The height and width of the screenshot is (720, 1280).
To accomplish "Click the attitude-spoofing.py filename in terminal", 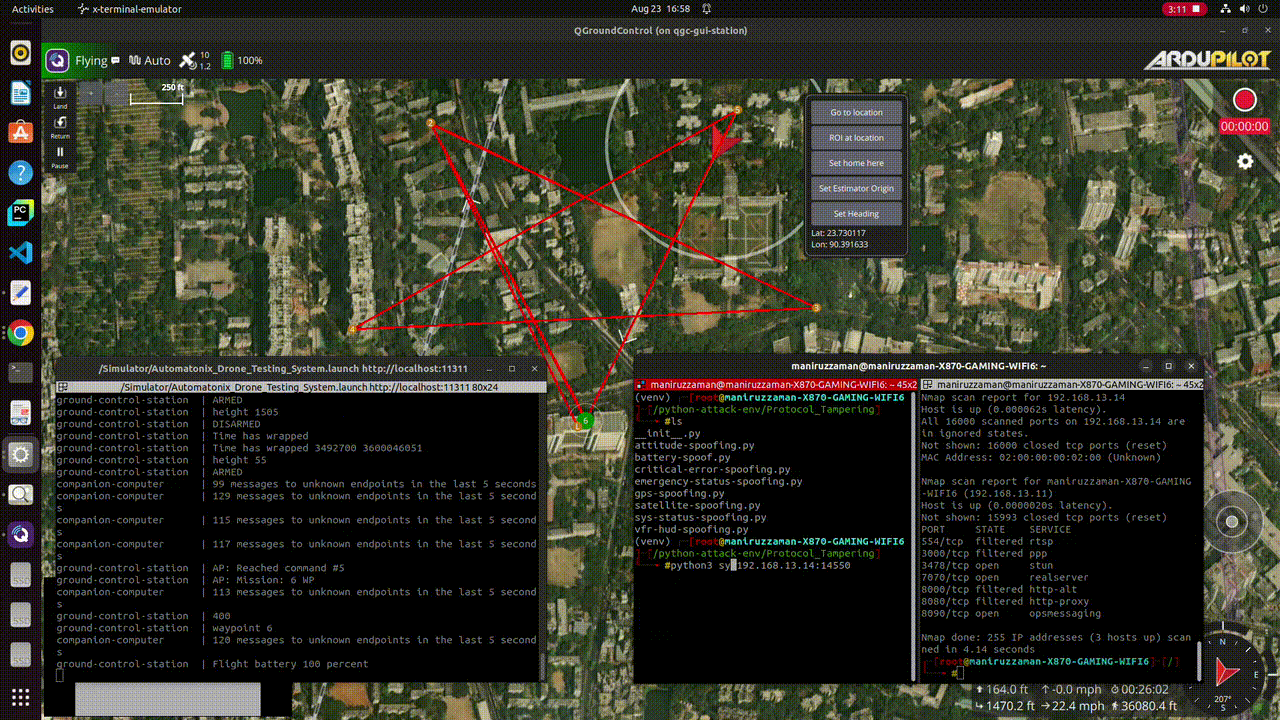I will [x=695, y=446].
